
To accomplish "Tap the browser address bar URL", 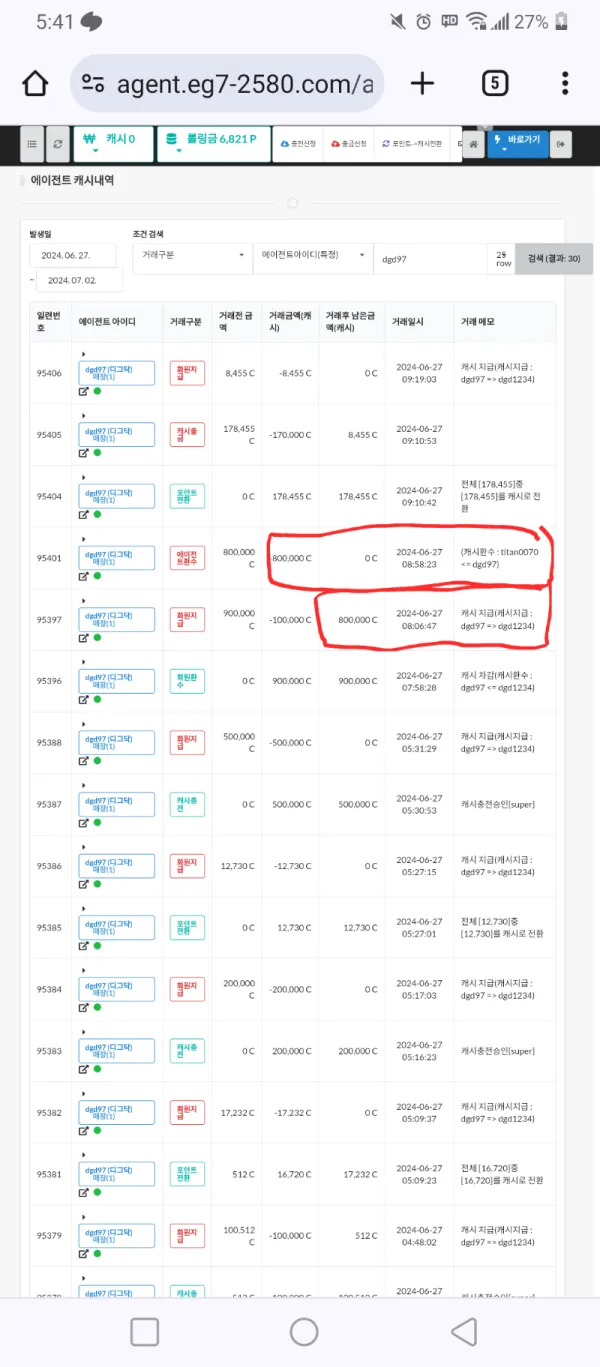I will (244, 84).
